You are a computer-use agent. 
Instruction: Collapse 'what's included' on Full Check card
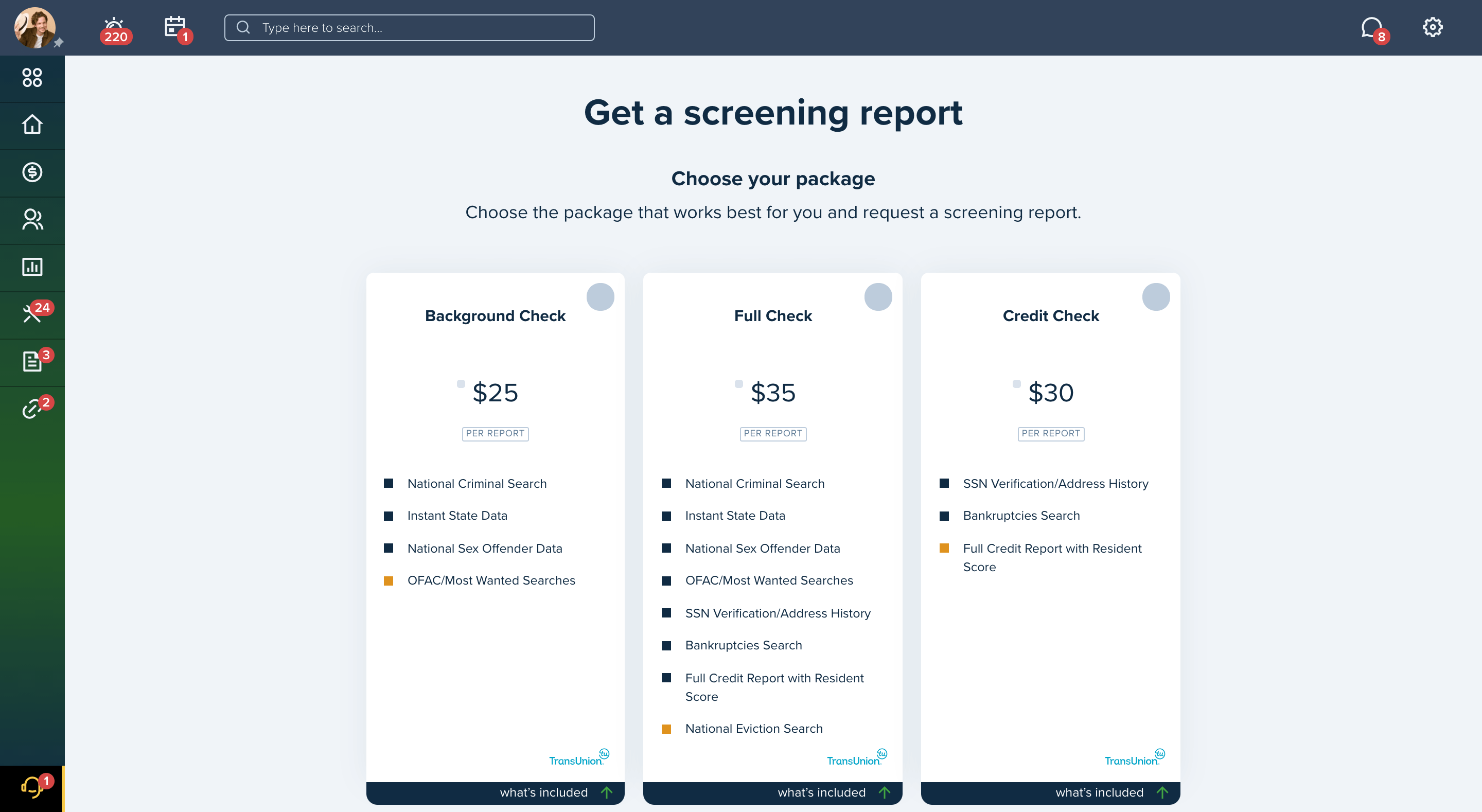pyautogui.click(x=772, y=792)
